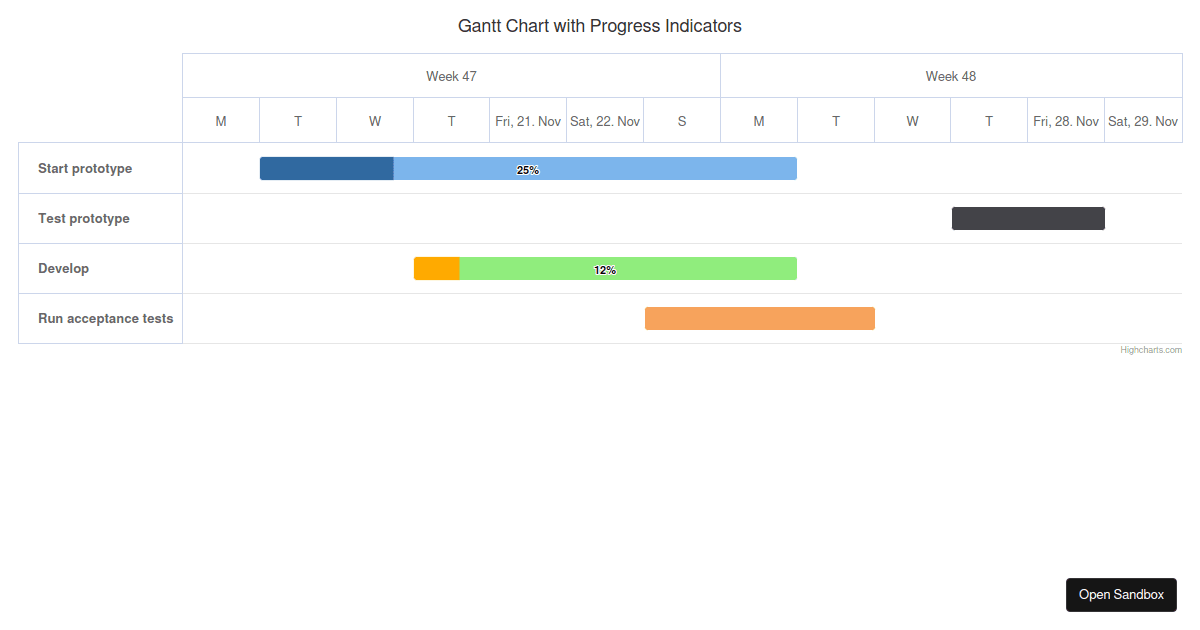Select the Develop row label

click(x=63, y=268)
